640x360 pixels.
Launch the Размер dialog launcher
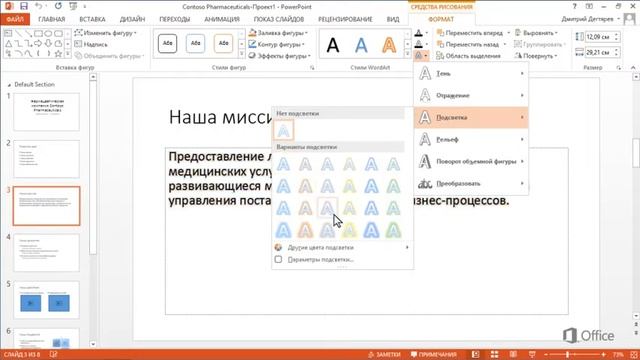tap(619, 68)
